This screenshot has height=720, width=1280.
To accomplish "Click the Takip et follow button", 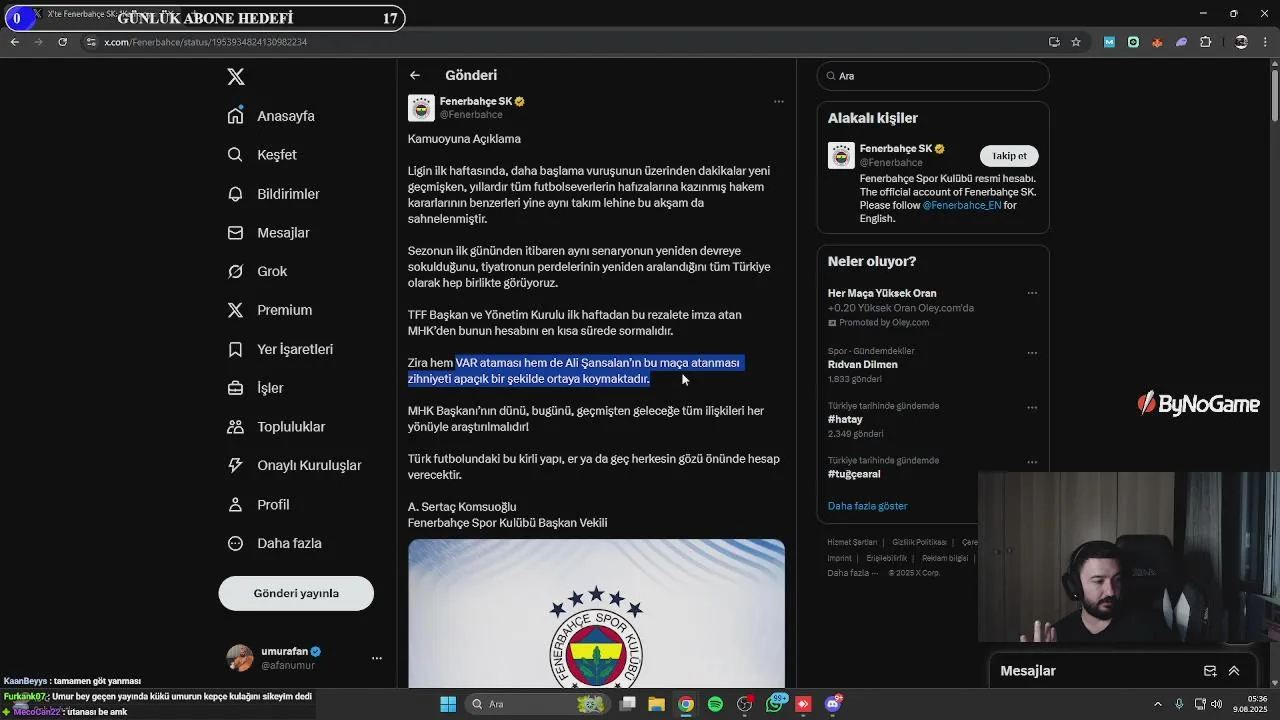I will coord(1009,156).
